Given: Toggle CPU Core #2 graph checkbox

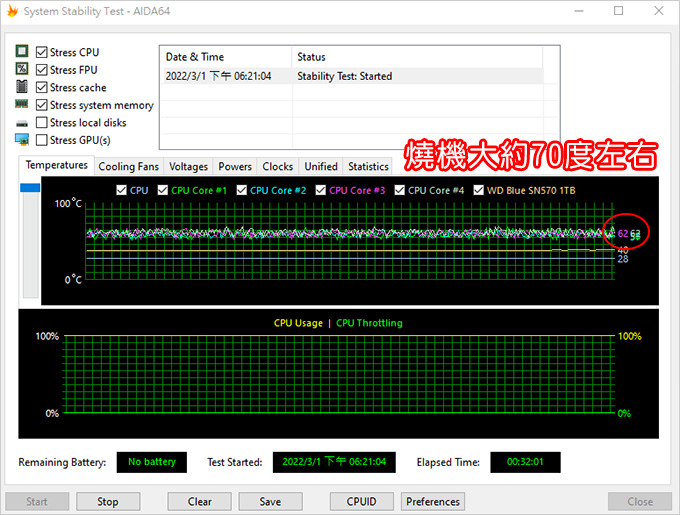Looking at the screenshot, I should point(242,190).
